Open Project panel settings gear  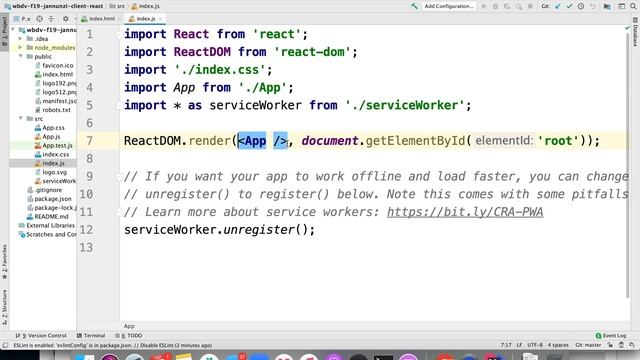pos(65,19)
